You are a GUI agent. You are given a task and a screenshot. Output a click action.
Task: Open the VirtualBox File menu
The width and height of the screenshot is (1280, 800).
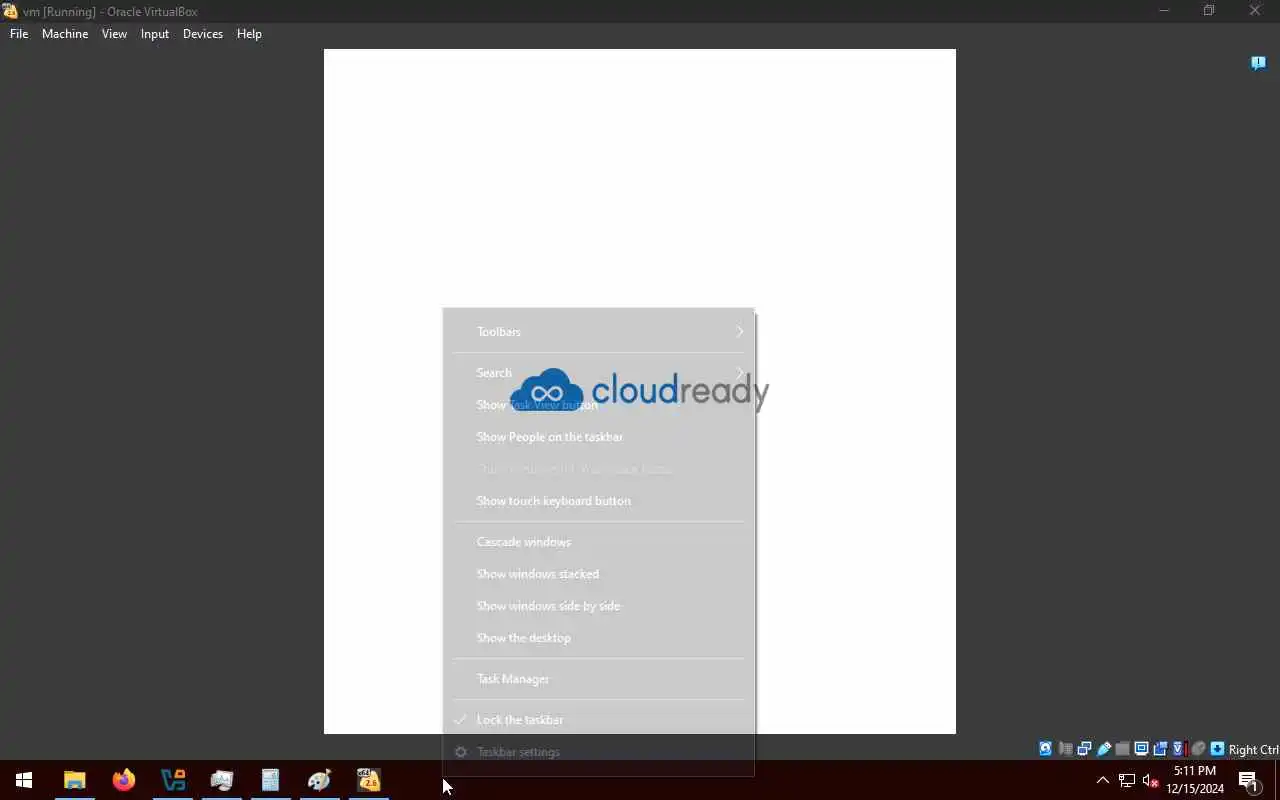(x=19, y=33)
